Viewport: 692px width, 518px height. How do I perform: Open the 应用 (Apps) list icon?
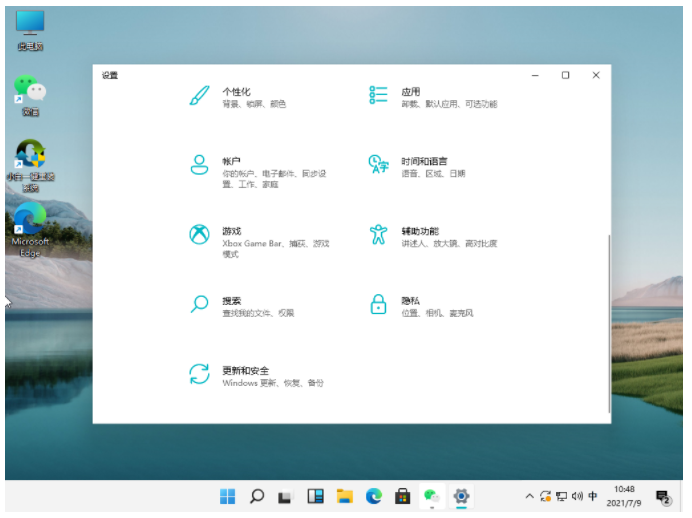(x=378, y=96)
